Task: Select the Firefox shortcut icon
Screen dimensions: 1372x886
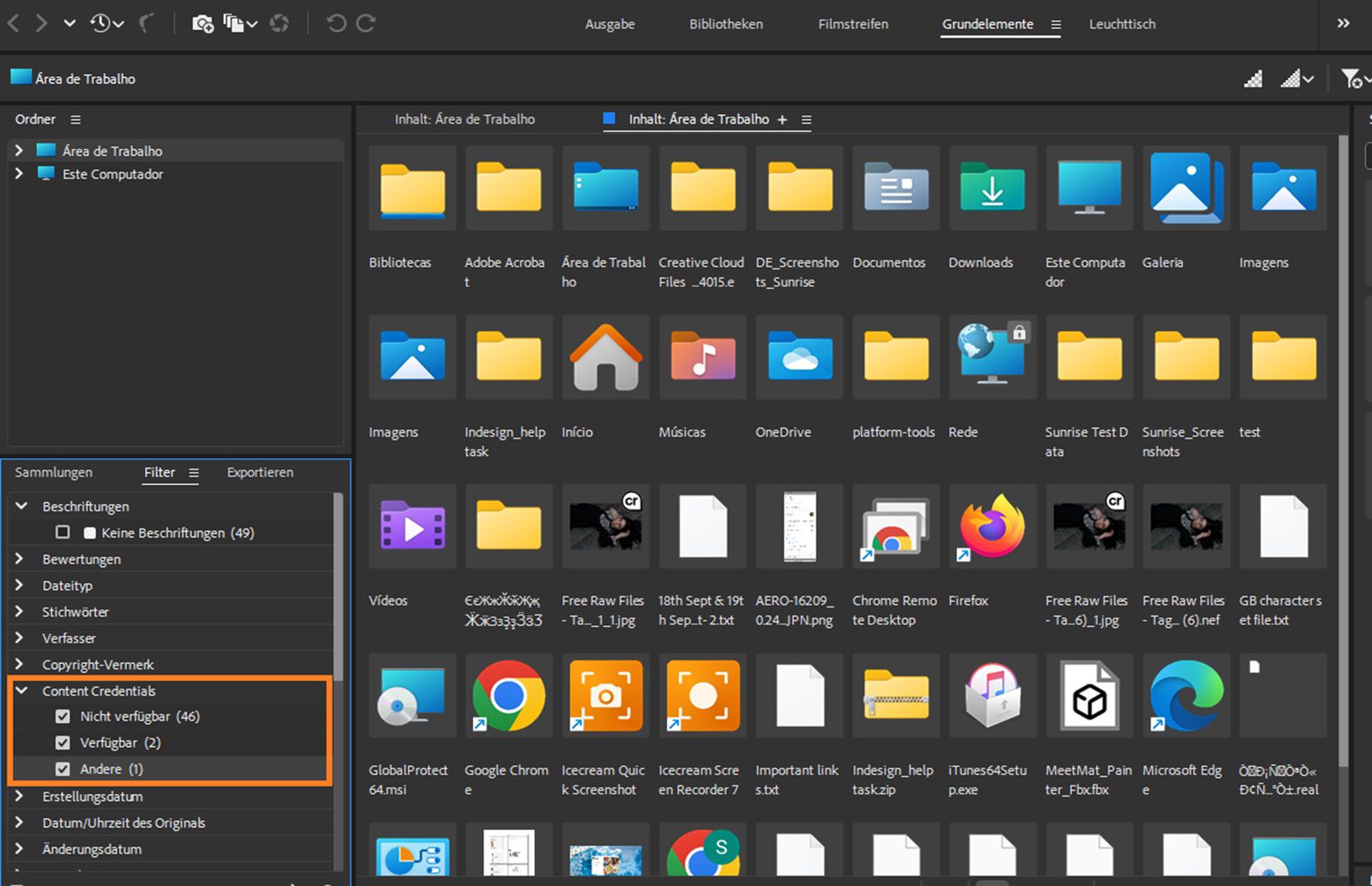Action: (x=992, y=527)
